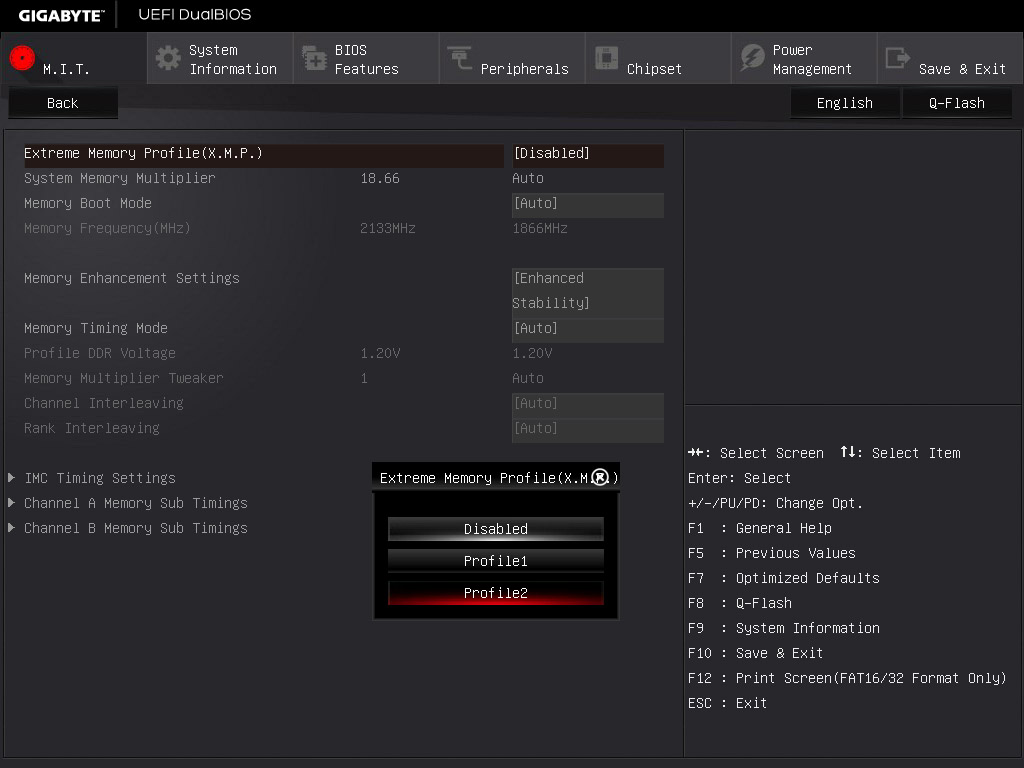Click the English language button
Viewport: 1024px width, 768px height.
[845, 103]
